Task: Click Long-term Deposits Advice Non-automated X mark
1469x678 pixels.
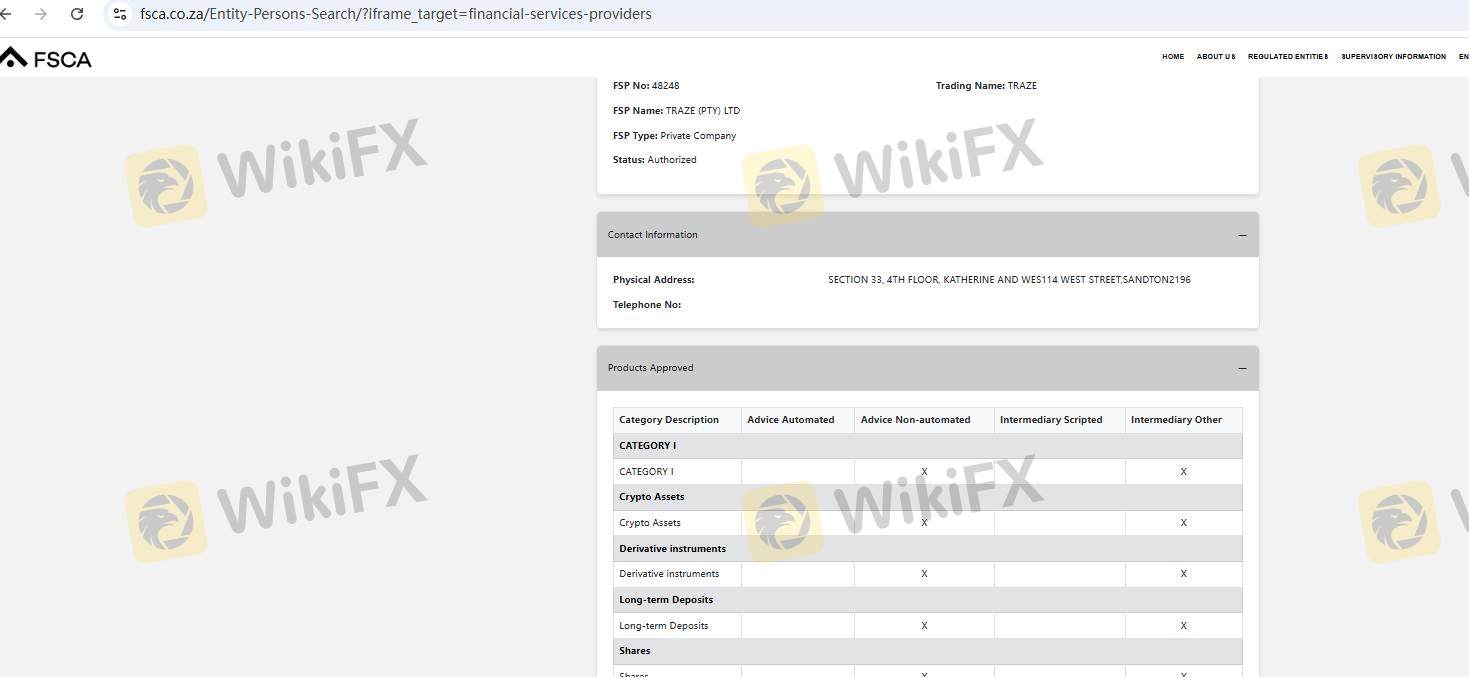Action: (x=924, y=626)
